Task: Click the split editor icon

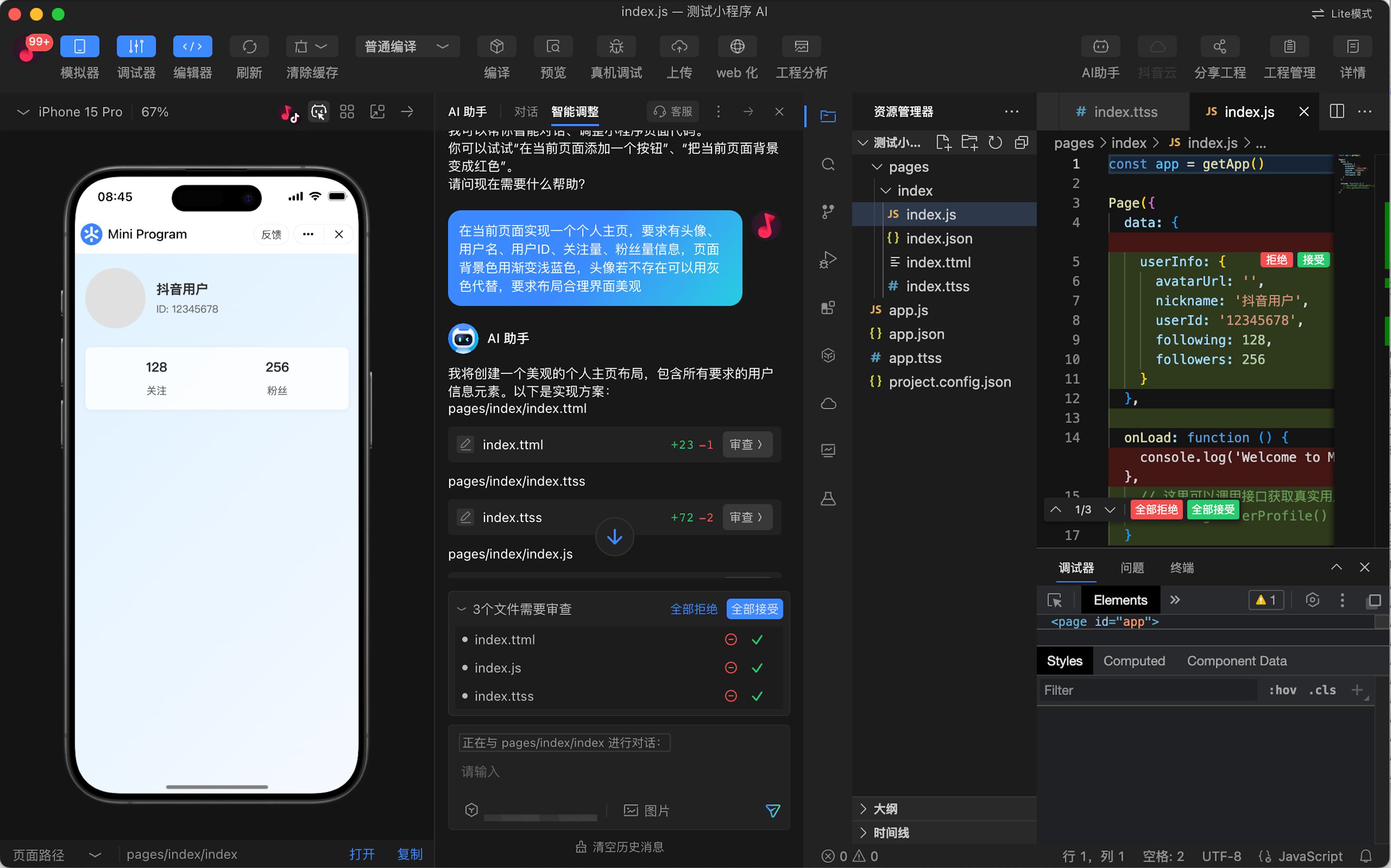Action: click(1337, 111)
